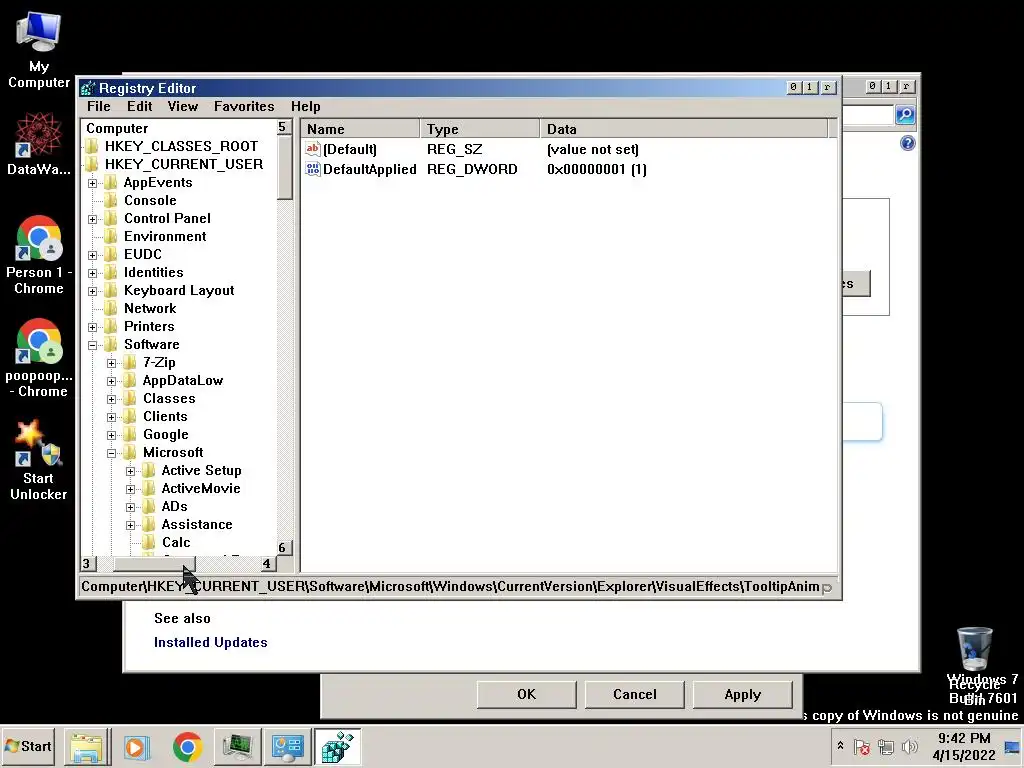Collapse the Software key

[x=93, y=345]
